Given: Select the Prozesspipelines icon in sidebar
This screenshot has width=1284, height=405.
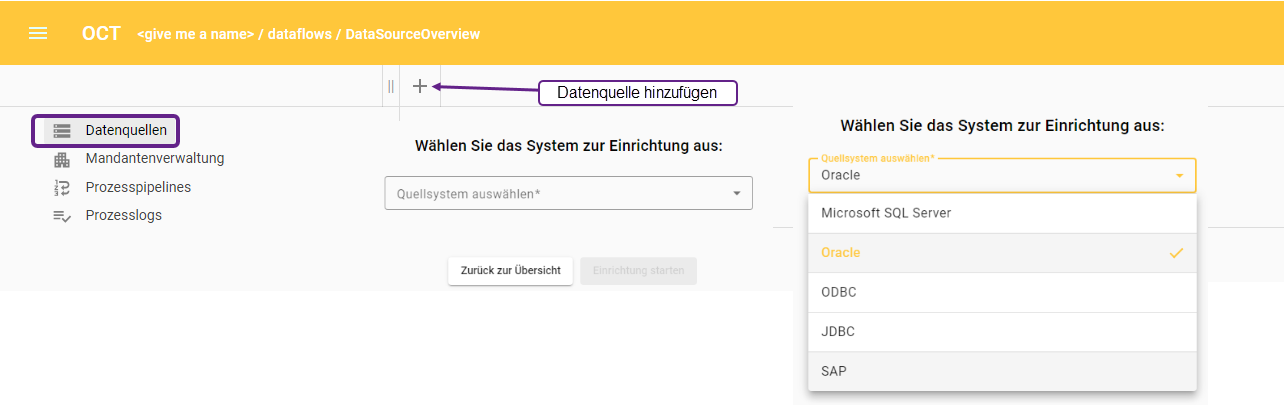Looking at the screenshot, I should [x=62, y=187].
